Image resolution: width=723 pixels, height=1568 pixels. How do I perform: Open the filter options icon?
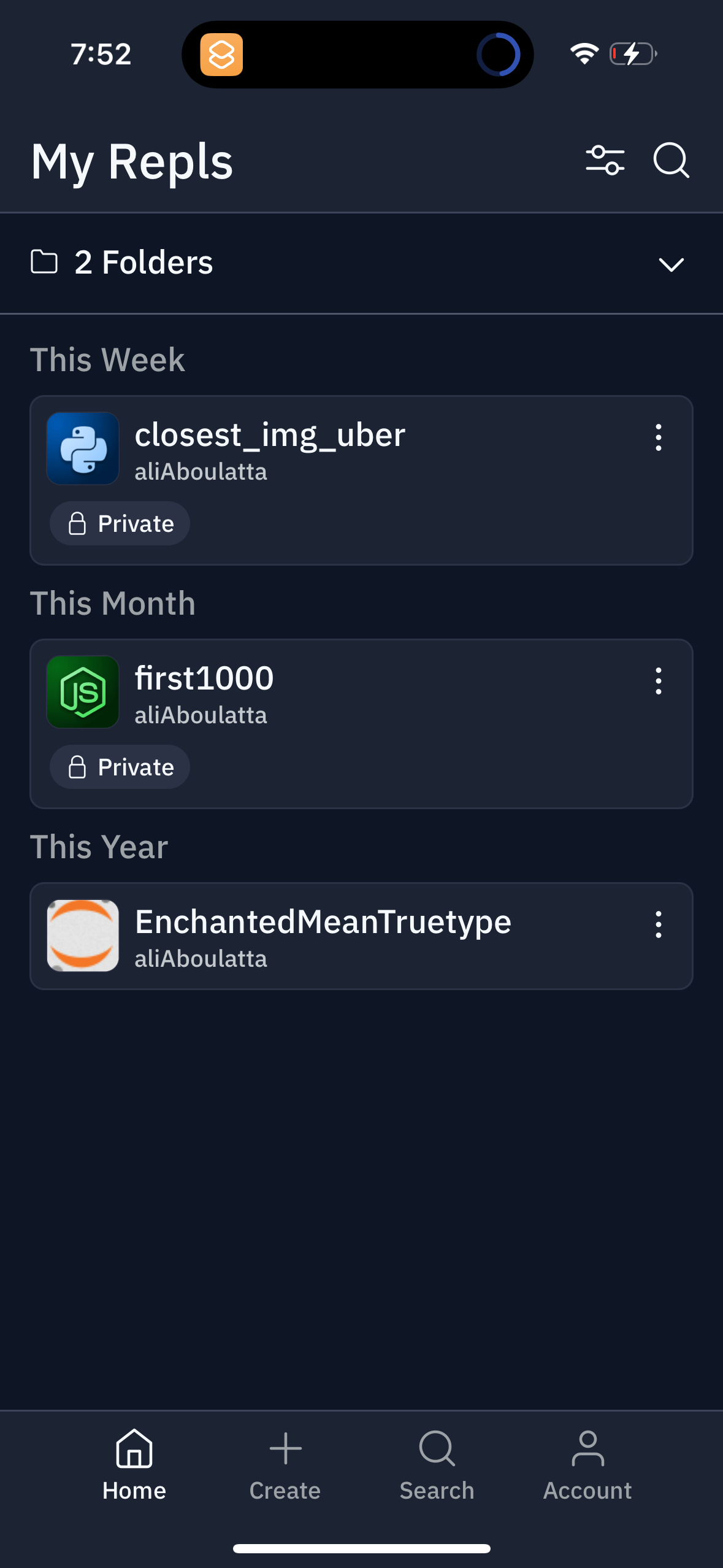click(605, 161)
